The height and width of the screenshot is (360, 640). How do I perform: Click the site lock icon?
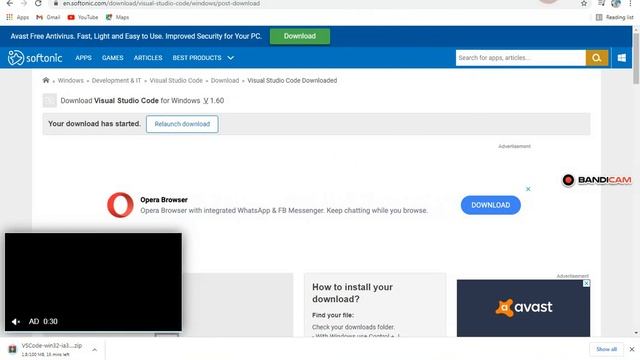click(56, 3)
